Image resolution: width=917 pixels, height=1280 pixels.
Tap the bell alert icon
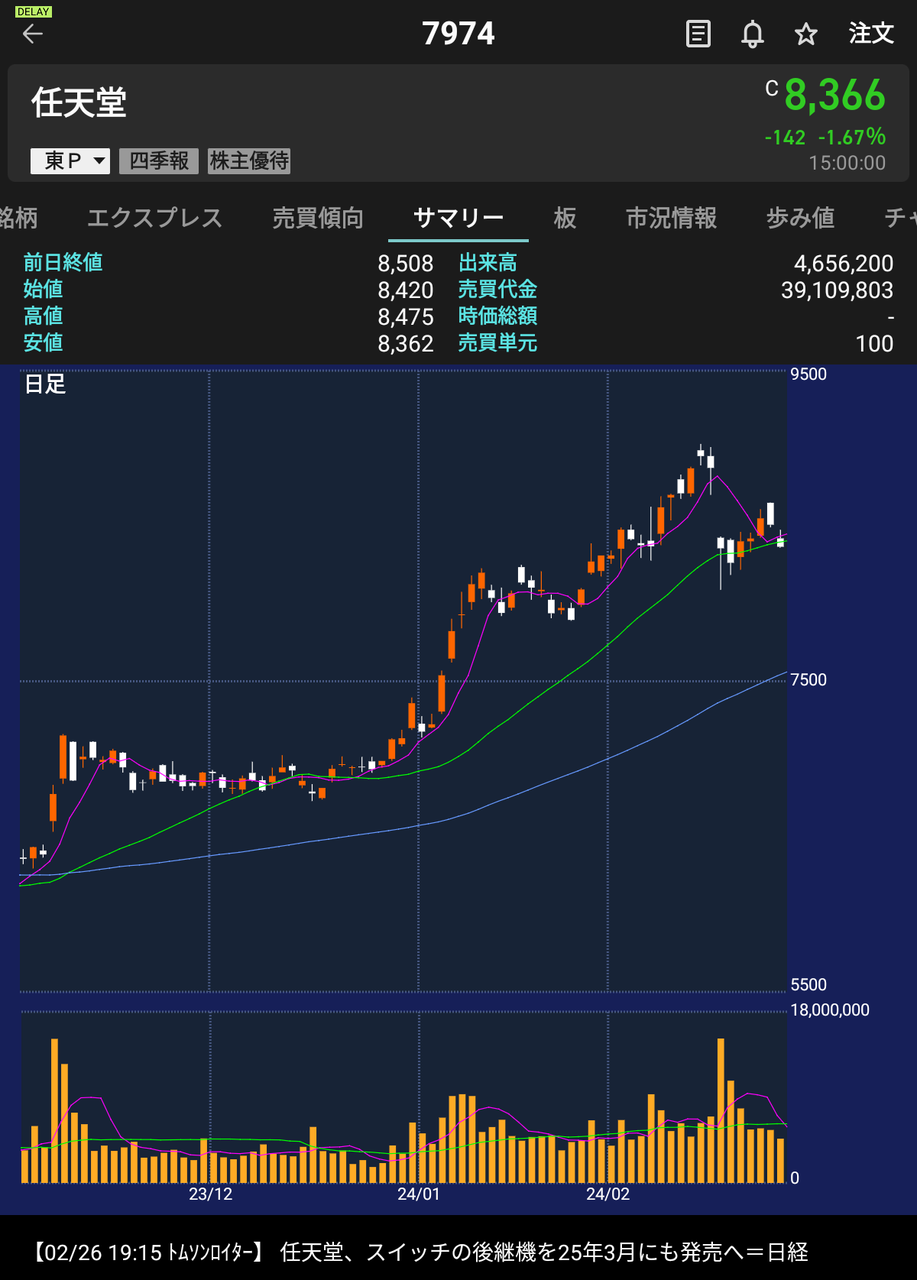pos(752,34)
